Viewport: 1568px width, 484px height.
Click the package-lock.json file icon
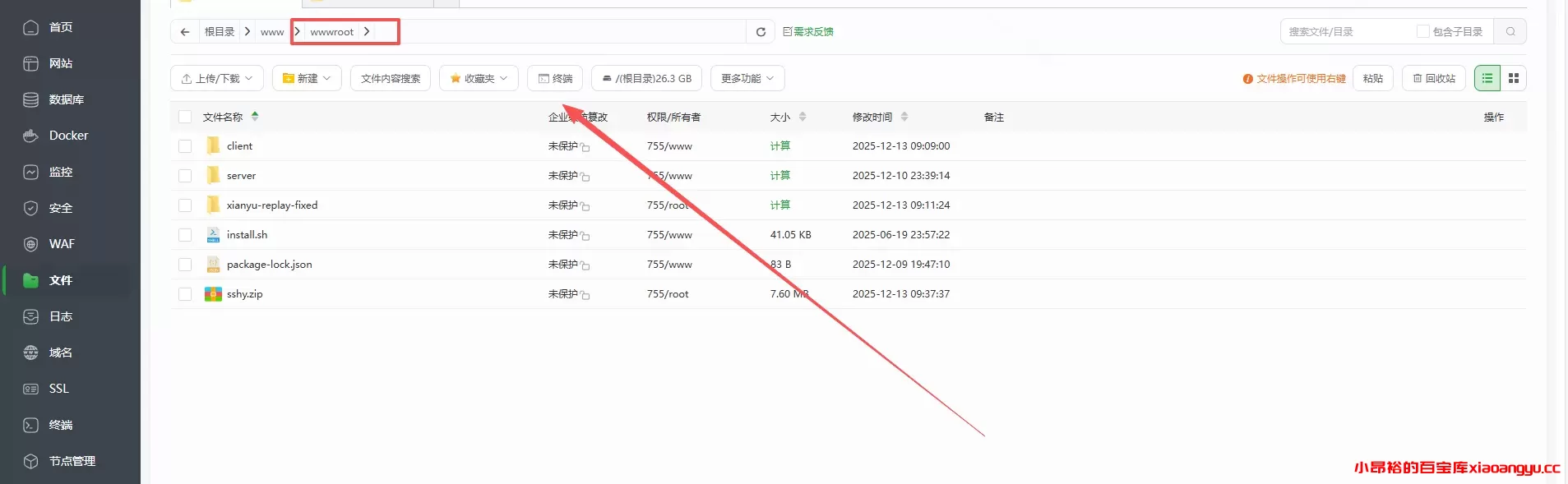[x=213, y=264]
